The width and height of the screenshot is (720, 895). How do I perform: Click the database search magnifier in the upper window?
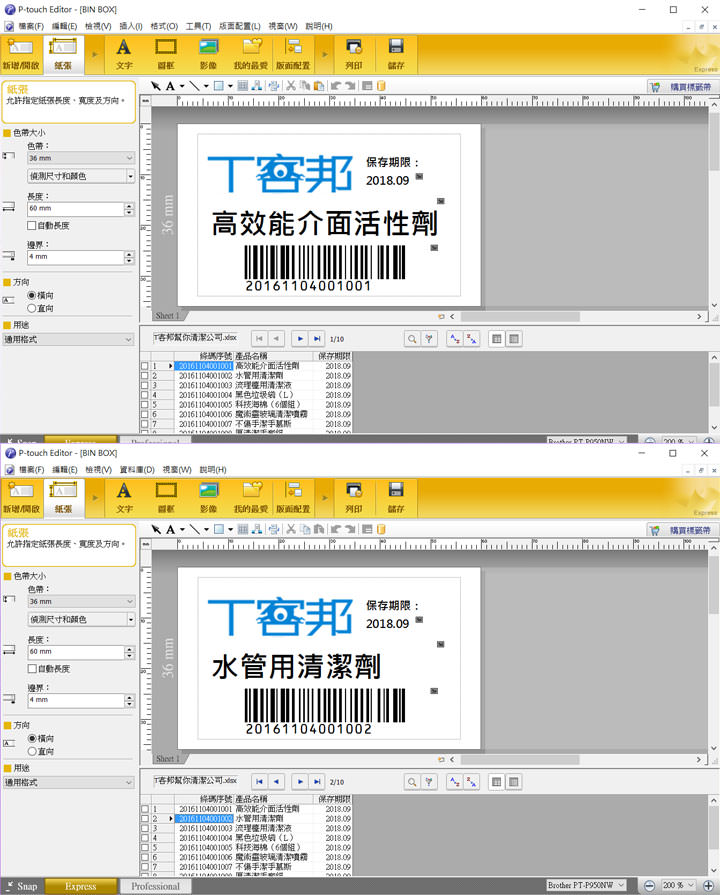(x=411, y=339)
